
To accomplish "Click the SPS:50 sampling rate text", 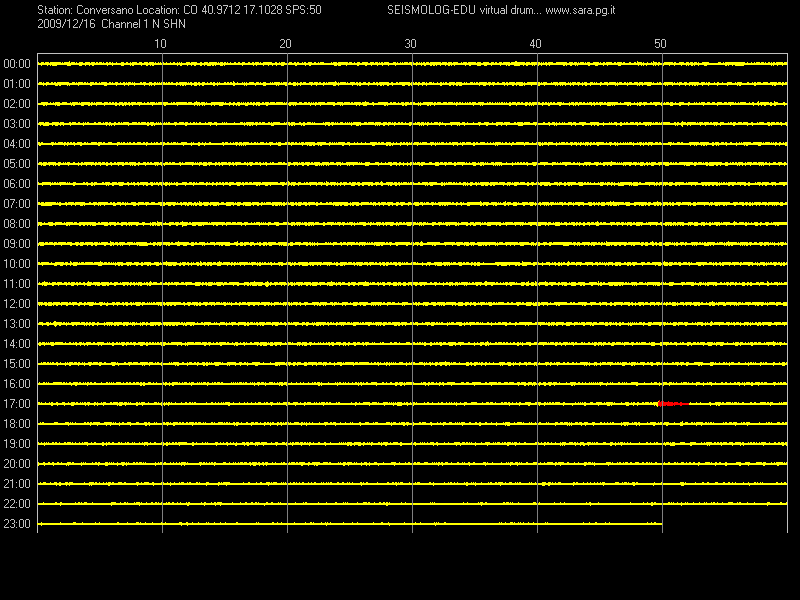I will tap(304, 10).
